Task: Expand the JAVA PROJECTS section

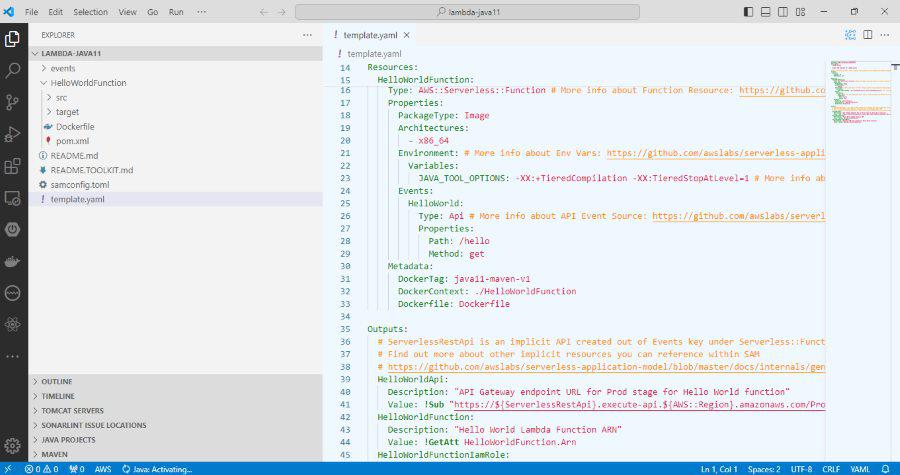Action: pos(175,439)
